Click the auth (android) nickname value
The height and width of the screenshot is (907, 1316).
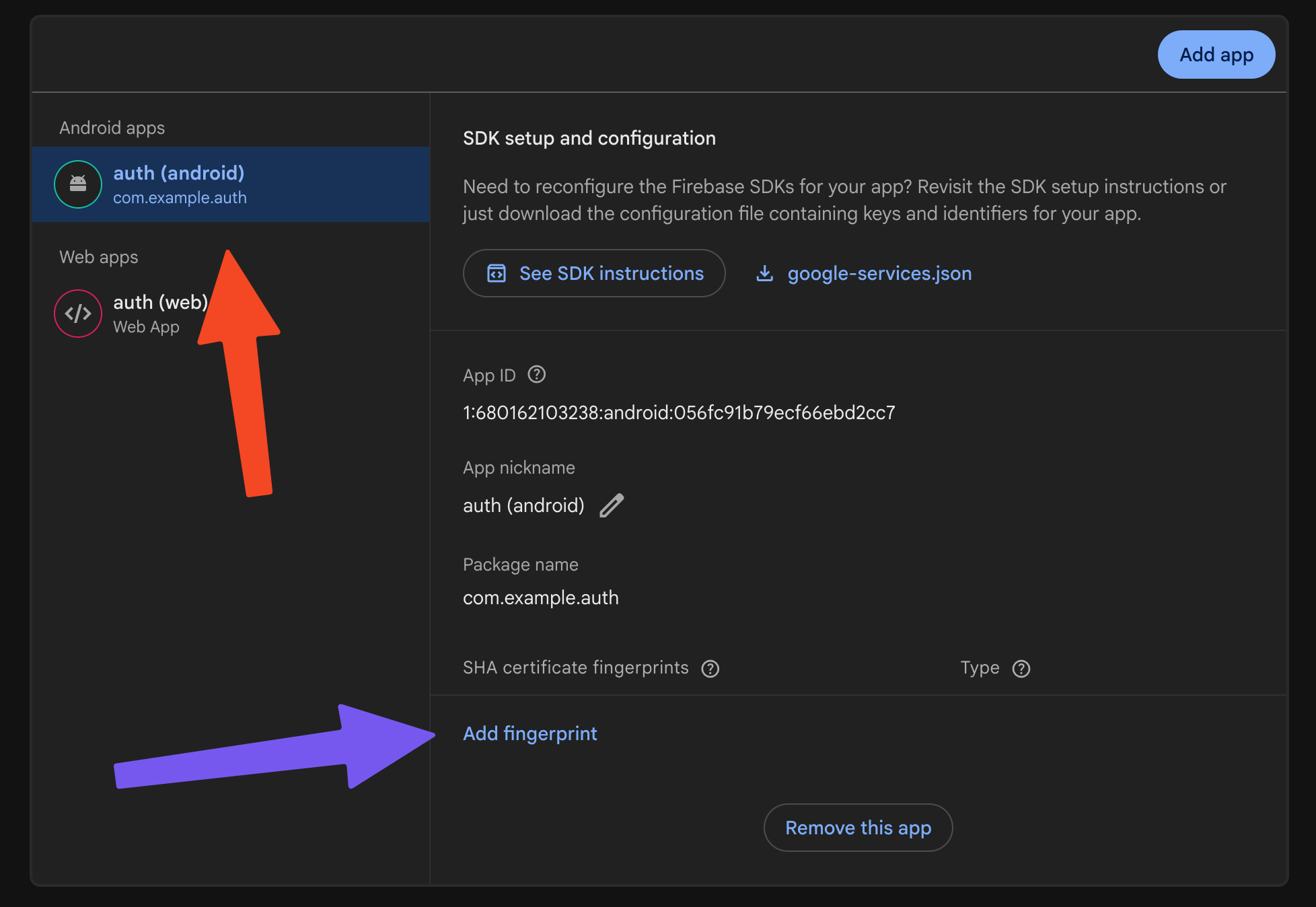pos(523,505)
